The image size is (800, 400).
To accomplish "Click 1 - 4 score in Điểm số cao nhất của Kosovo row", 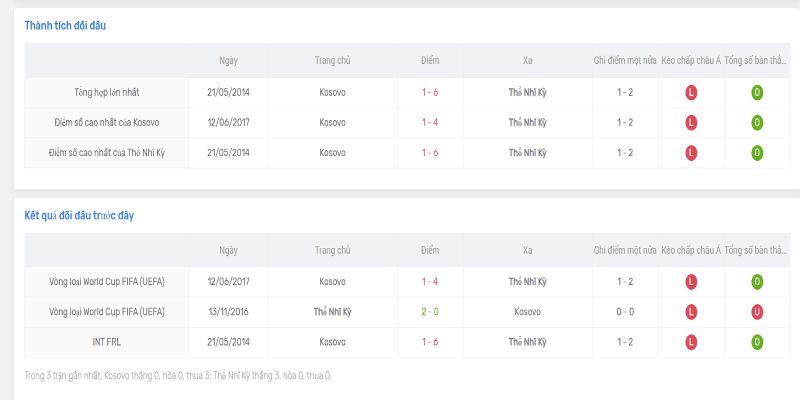I will pos(430,123).
